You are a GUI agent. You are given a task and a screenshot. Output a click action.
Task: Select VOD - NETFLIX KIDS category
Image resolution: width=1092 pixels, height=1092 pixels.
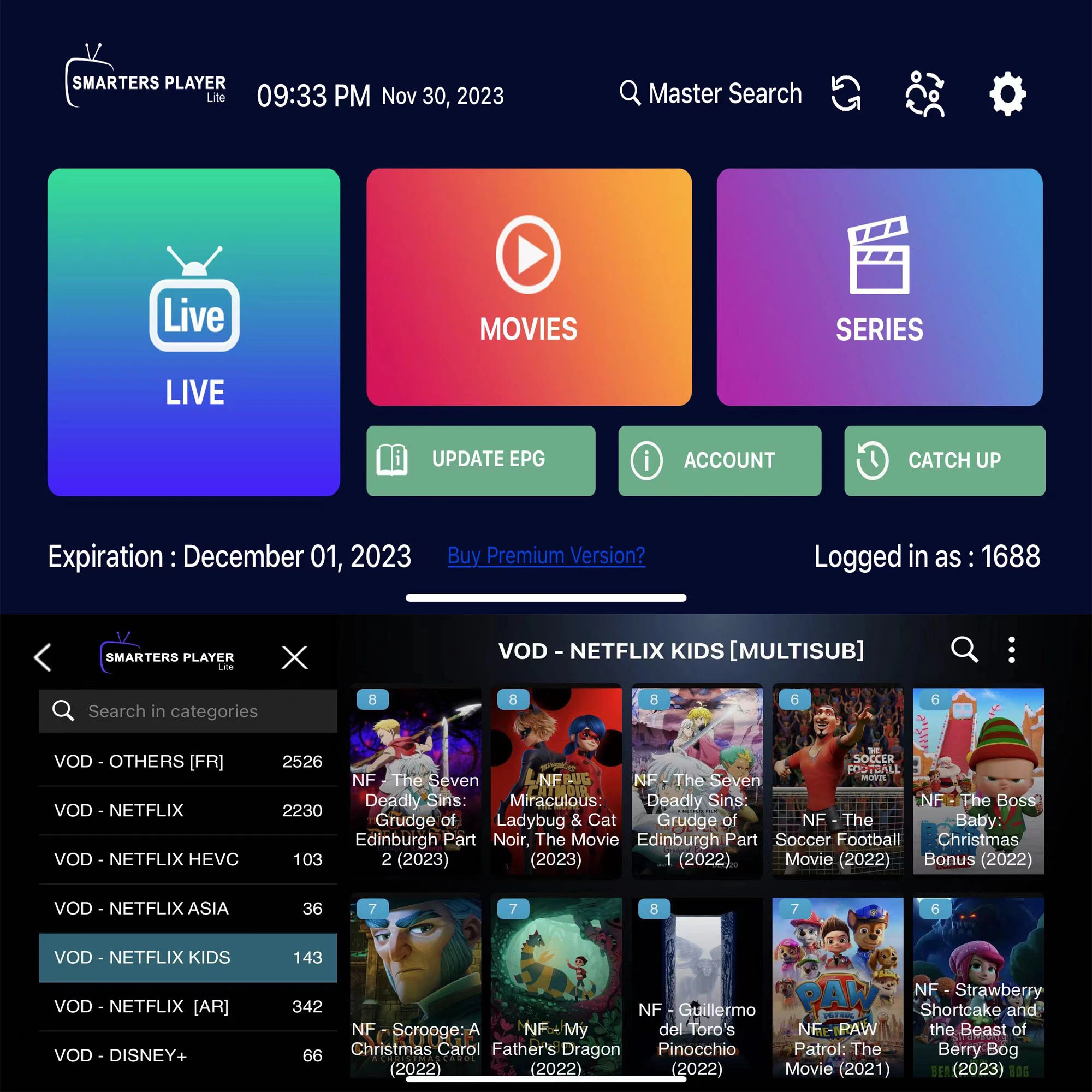(186, 957)
